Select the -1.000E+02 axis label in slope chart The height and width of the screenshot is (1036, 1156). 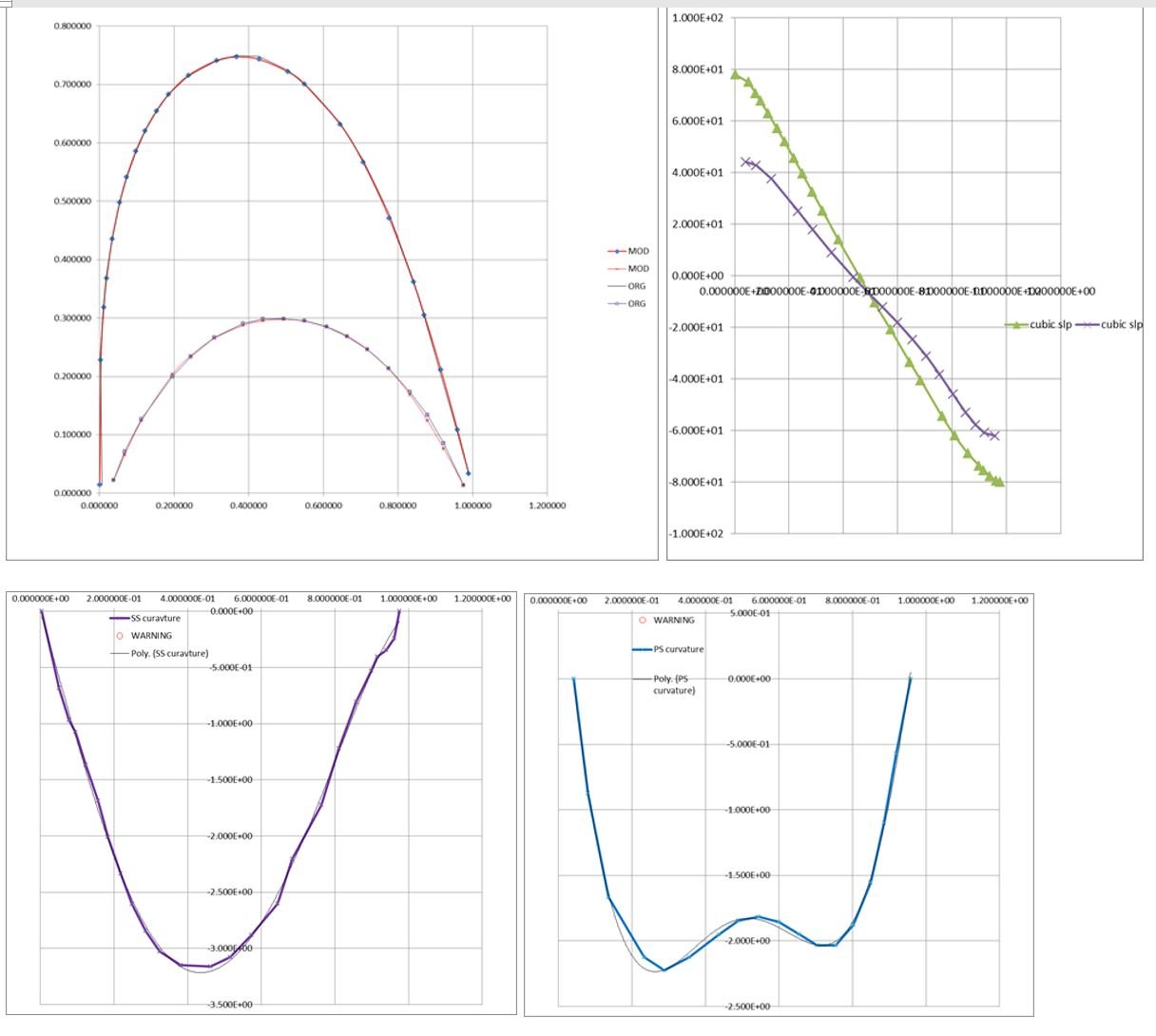696,534
